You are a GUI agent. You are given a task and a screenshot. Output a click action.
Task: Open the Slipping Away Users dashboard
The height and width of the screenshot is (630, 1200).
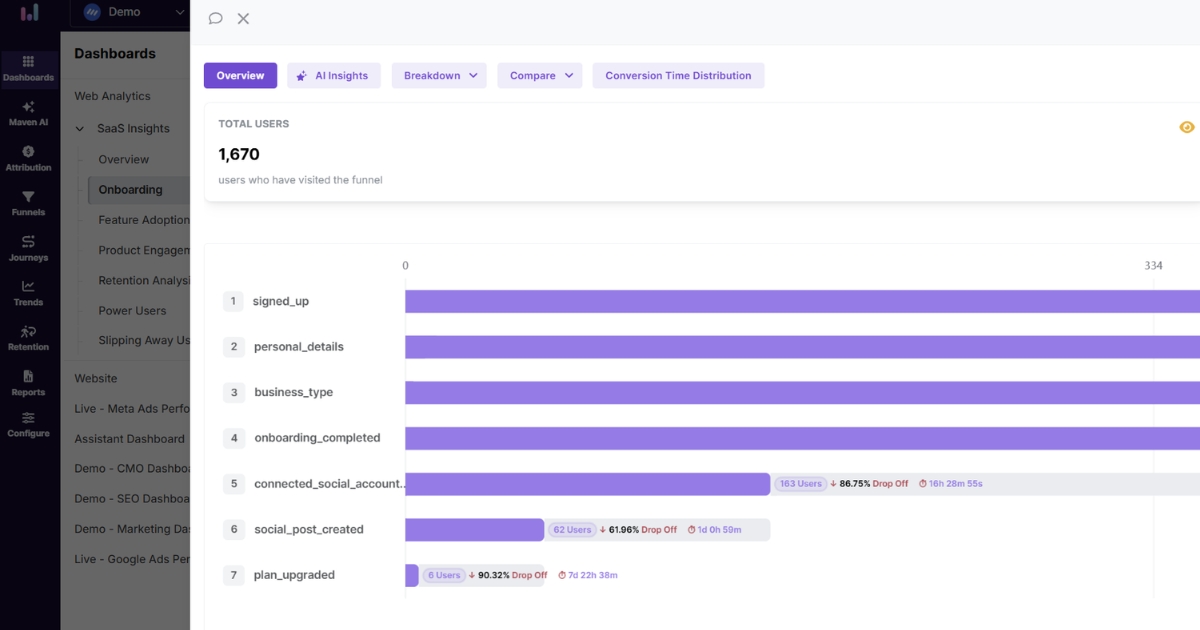click(144, 340)
